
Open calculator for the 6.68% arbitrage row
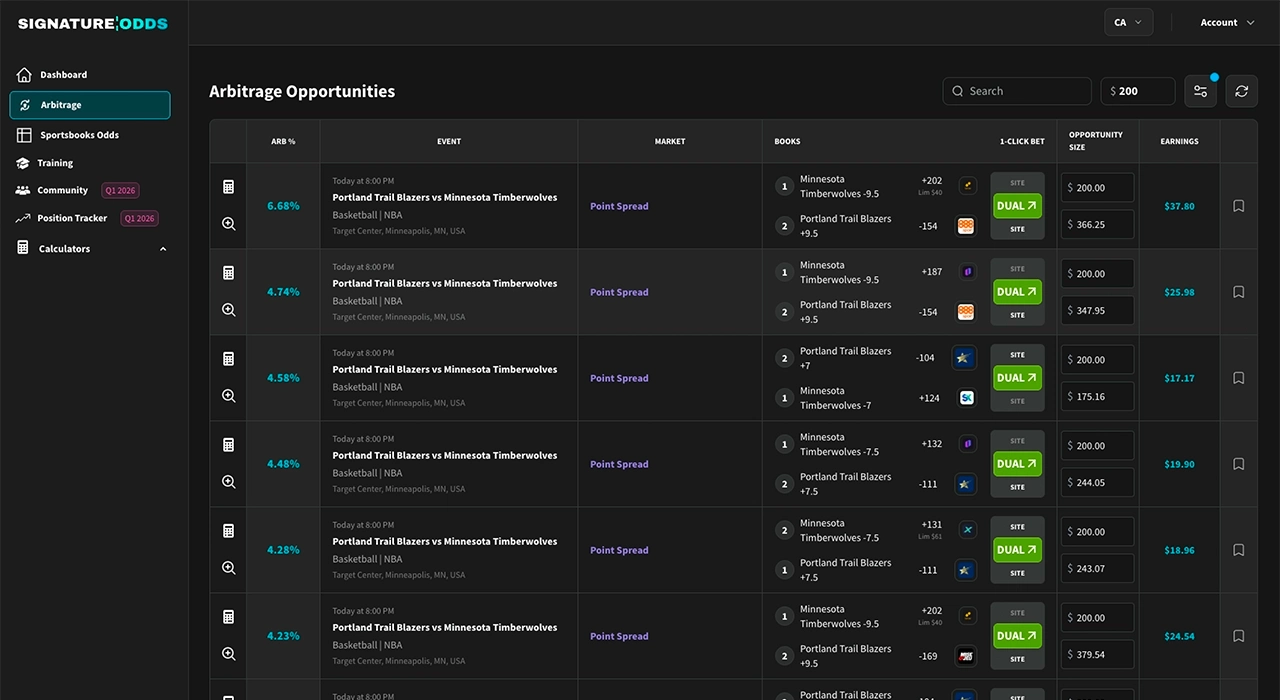tap(228, 187)
